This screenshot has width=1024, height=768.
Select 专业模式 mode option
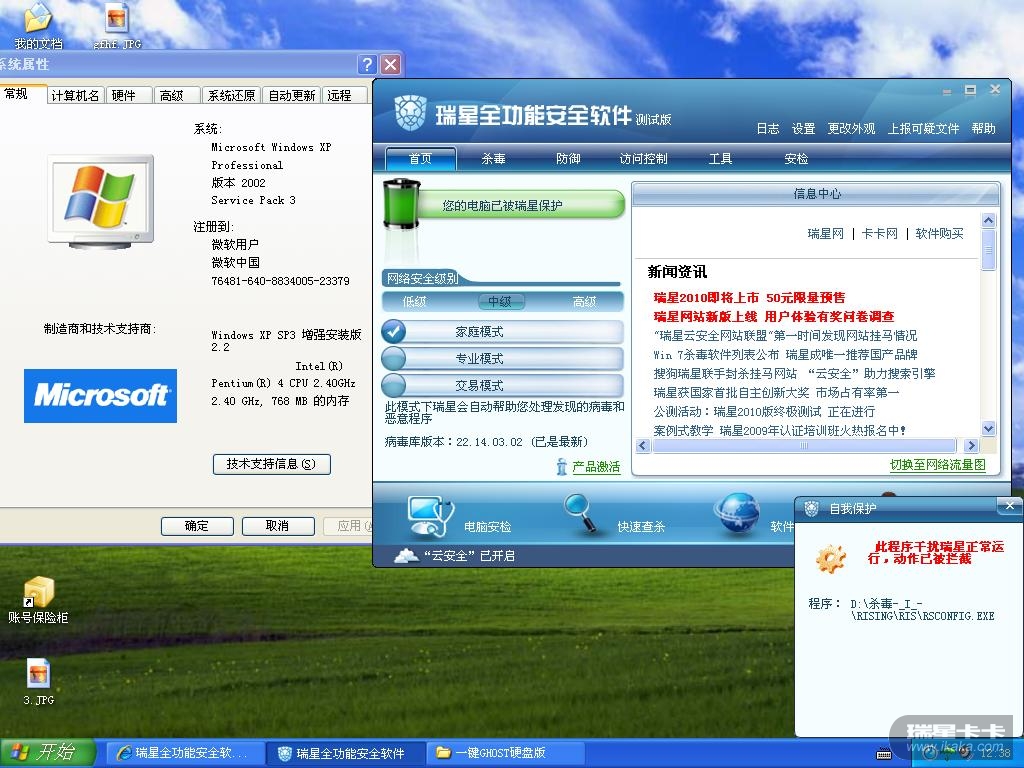click(x=502, y=359)
